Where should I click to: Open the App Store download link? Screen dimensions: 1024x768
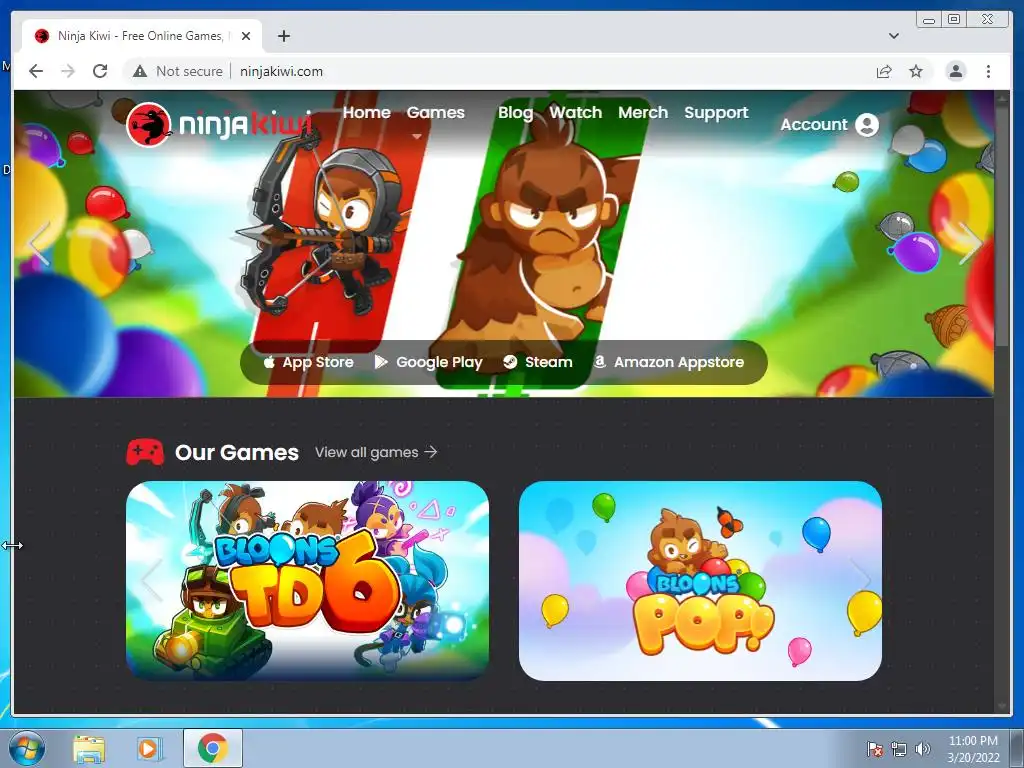coord(308,362)
